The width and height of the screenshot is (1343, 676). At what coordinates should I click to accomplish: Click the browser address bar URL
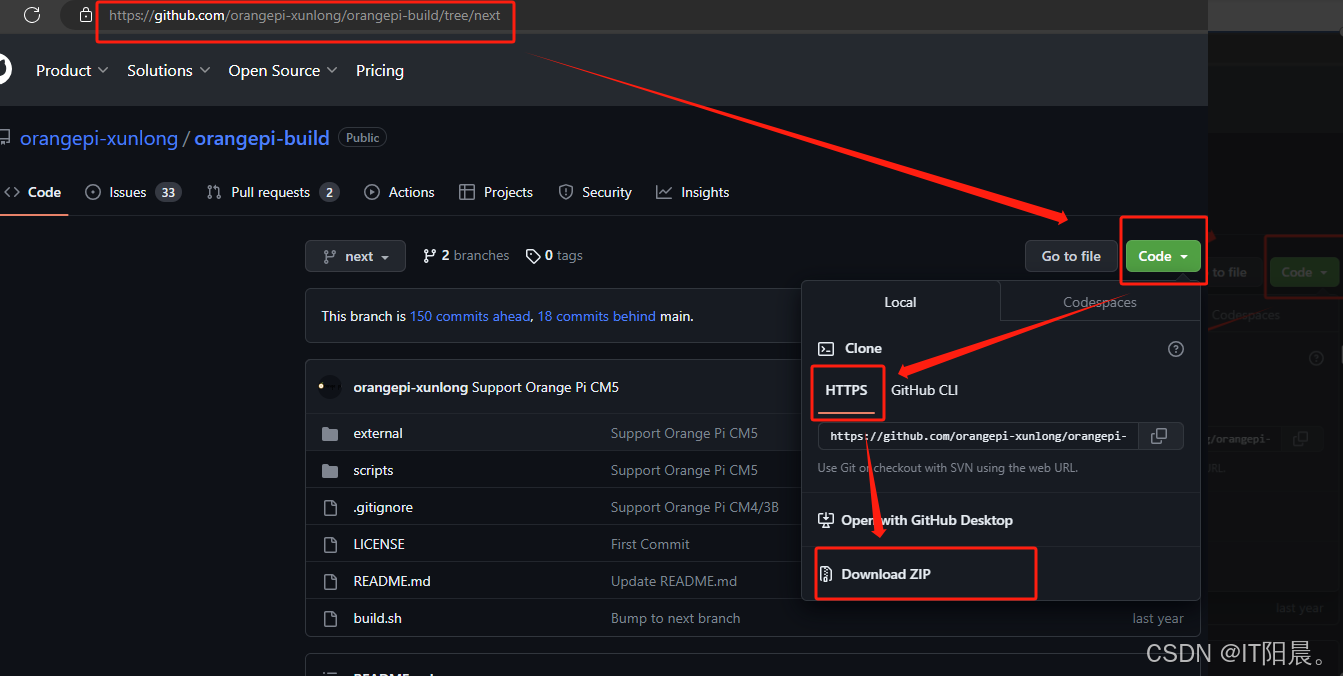304,15
